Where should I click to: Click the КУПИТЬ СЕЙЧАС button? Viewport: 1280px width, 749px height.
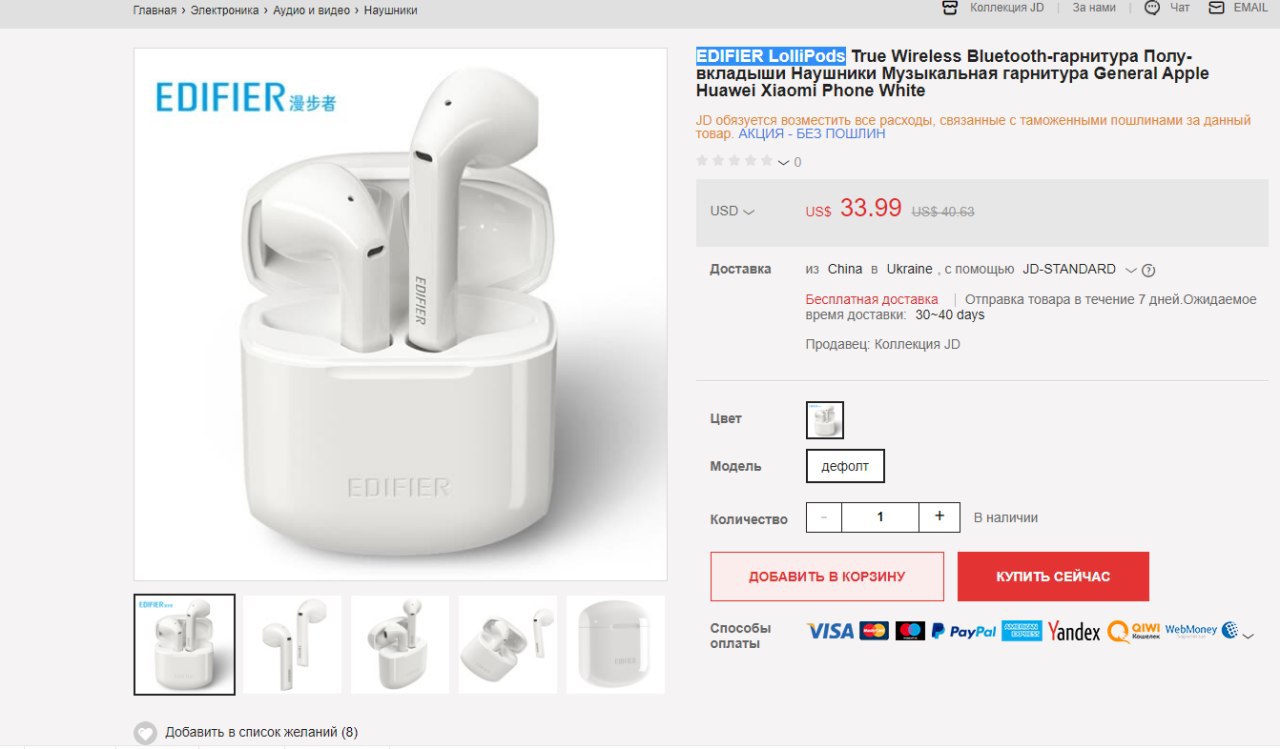1053,577
